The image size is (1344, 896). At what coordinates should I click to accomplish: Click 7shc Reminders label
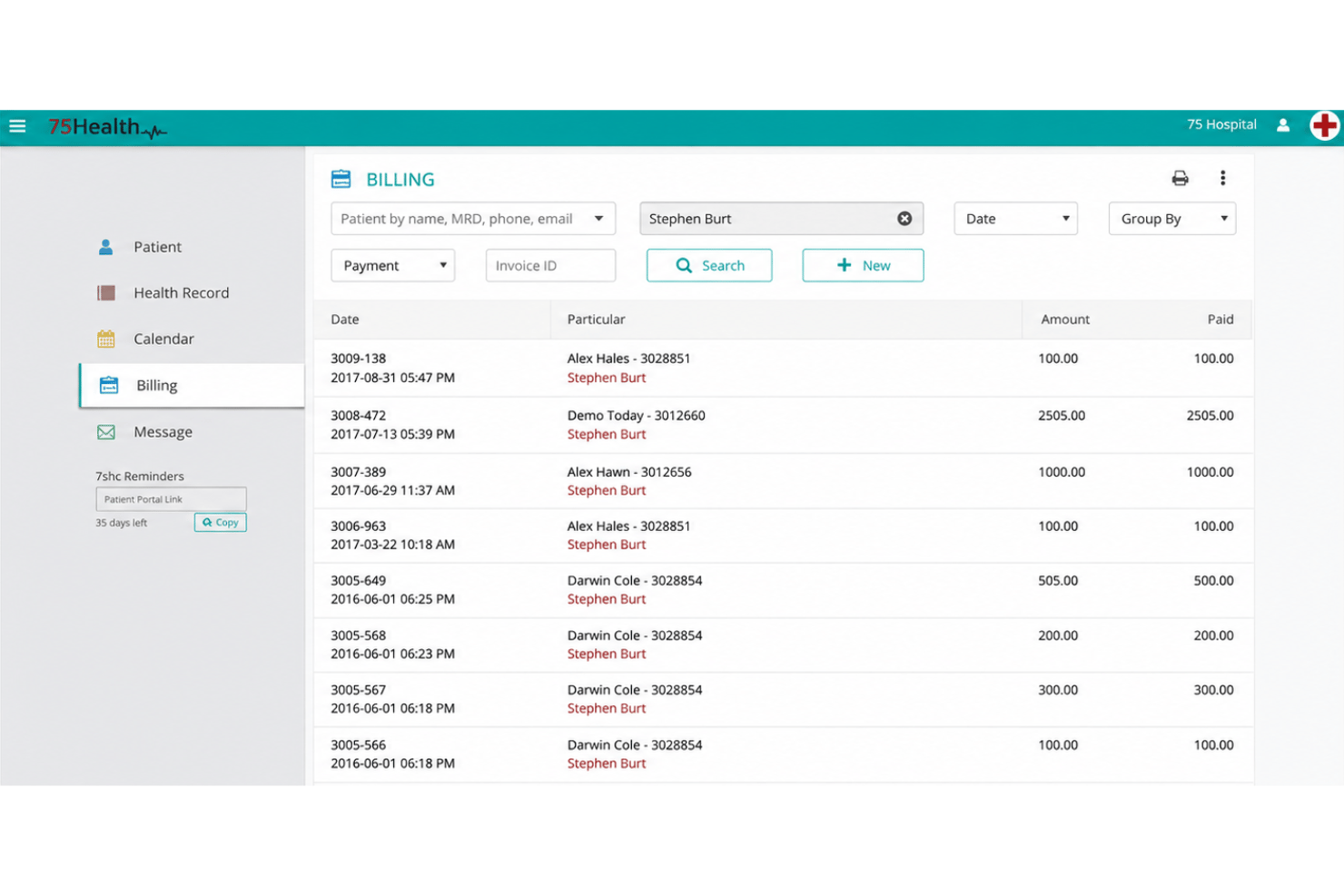(140, 476)
